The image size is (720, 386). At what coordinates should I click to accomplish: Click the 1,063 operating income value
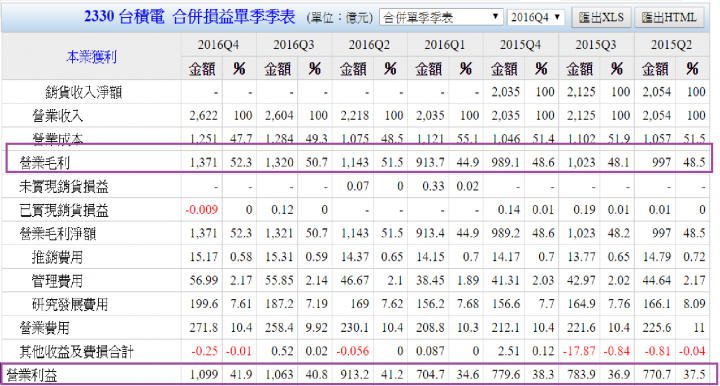point(279,375)
